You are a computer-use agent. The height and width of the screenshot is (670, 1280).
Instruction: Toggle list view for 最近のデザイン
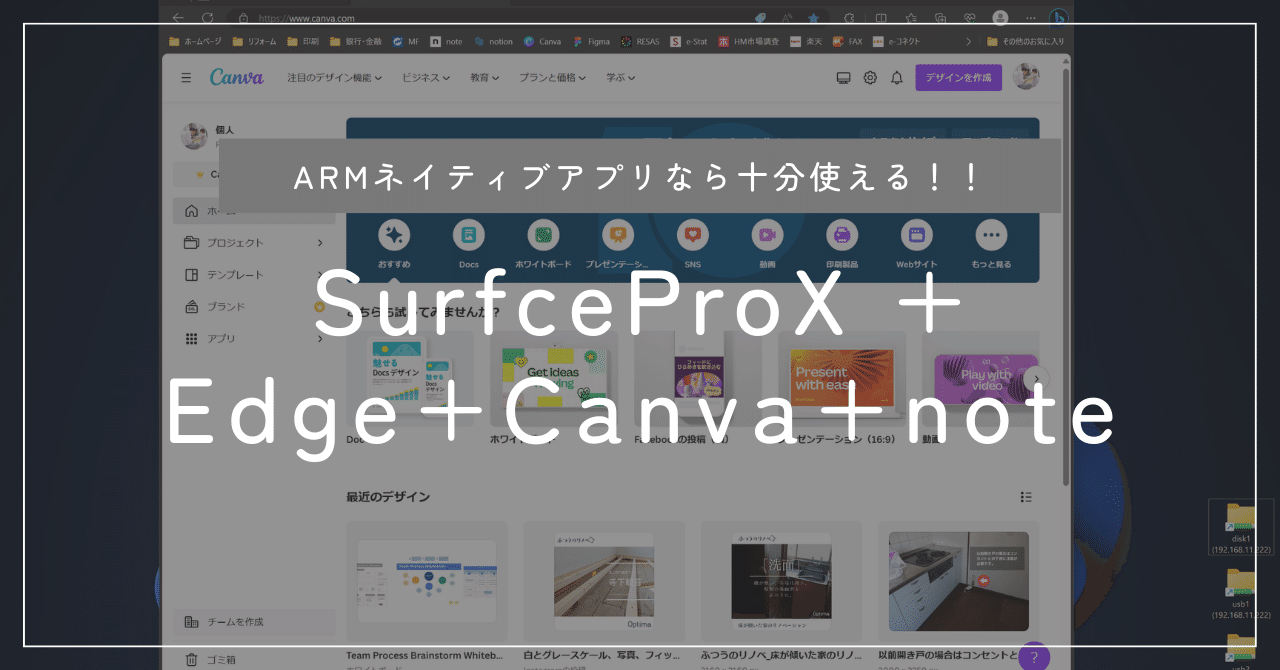pyautogui.click(x=1026, y=496)
